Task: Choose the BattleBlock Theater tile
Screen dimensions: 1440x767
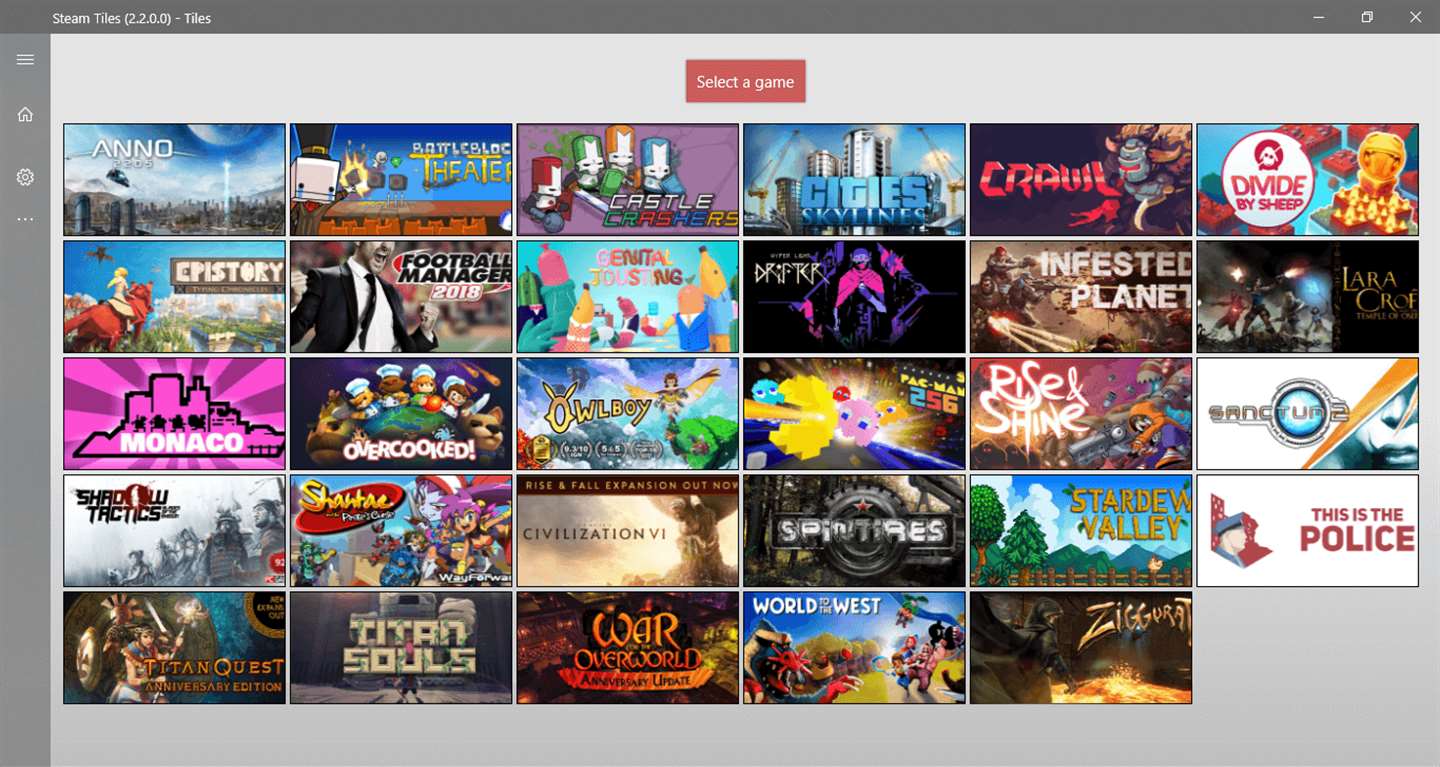Action: (x=401, y=180)
